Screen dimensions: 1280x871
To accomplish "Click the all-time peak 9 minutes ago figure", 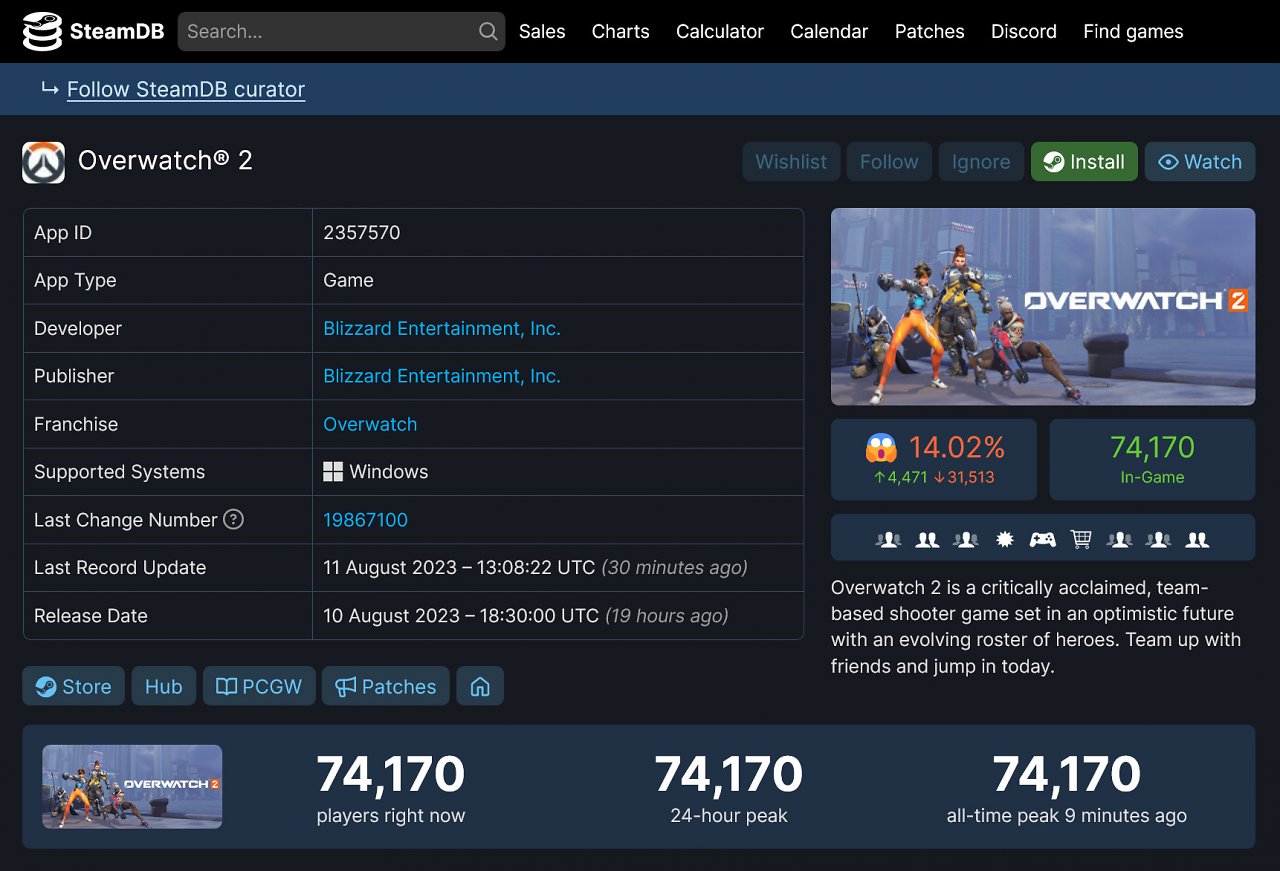I will (1067, 774).
